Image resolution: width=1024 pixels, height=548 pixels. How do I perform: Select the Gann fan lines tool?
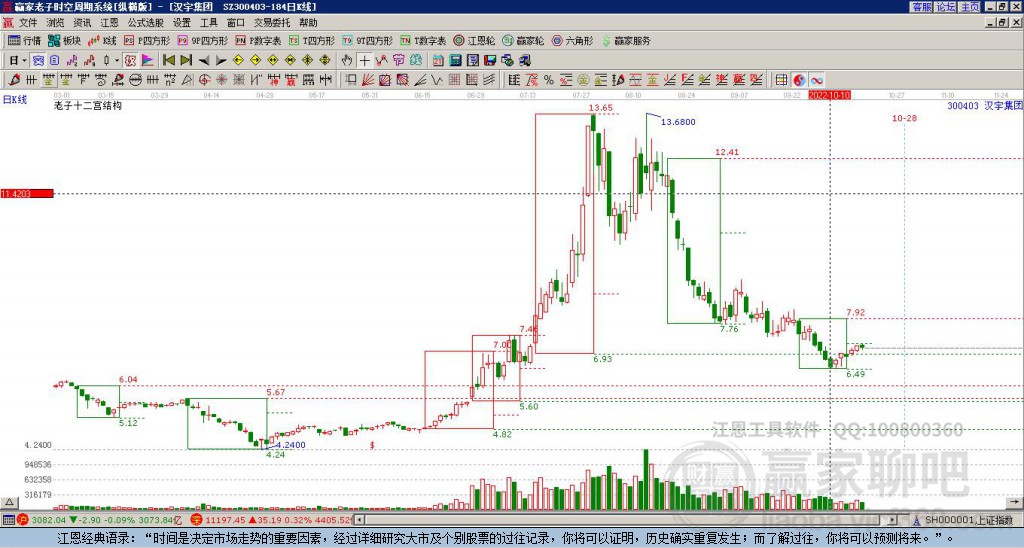[x=368, y=80]
